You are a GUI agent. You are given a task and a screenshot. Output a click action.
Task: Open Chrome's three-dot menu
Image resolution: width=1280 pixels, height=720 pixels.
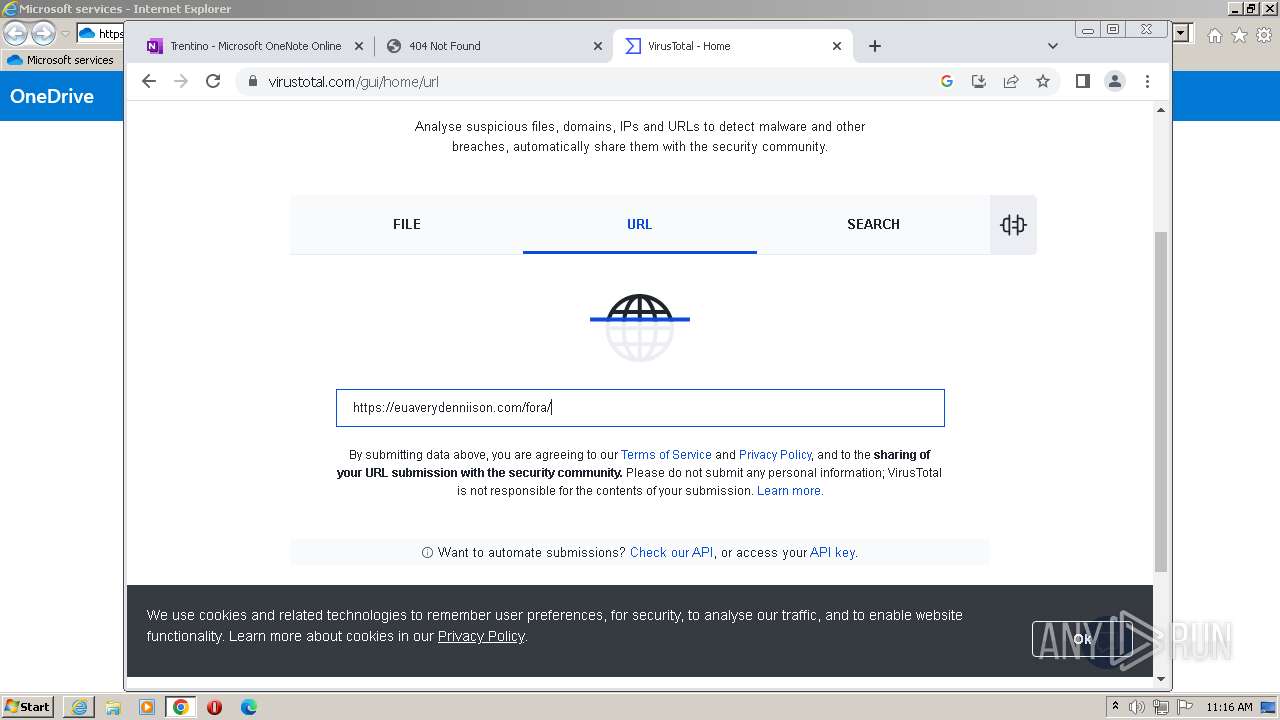(x=1147, y=81)
